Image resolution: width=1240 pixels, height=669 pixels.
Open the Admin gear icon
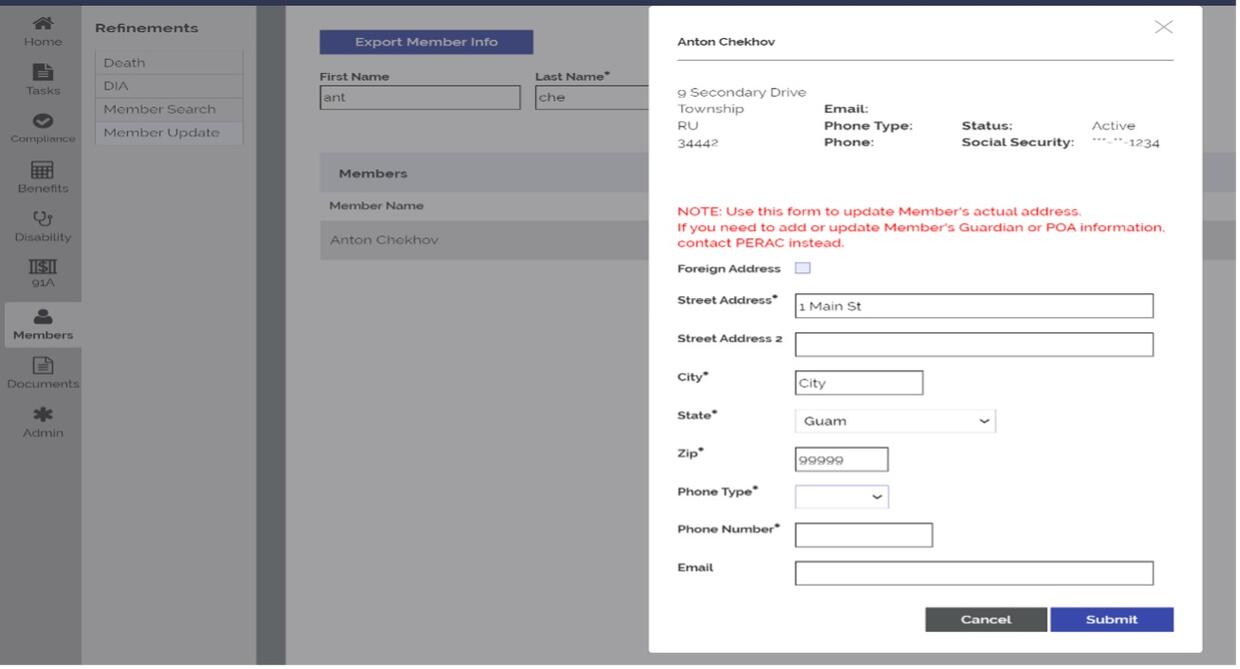tap(42, 417)
